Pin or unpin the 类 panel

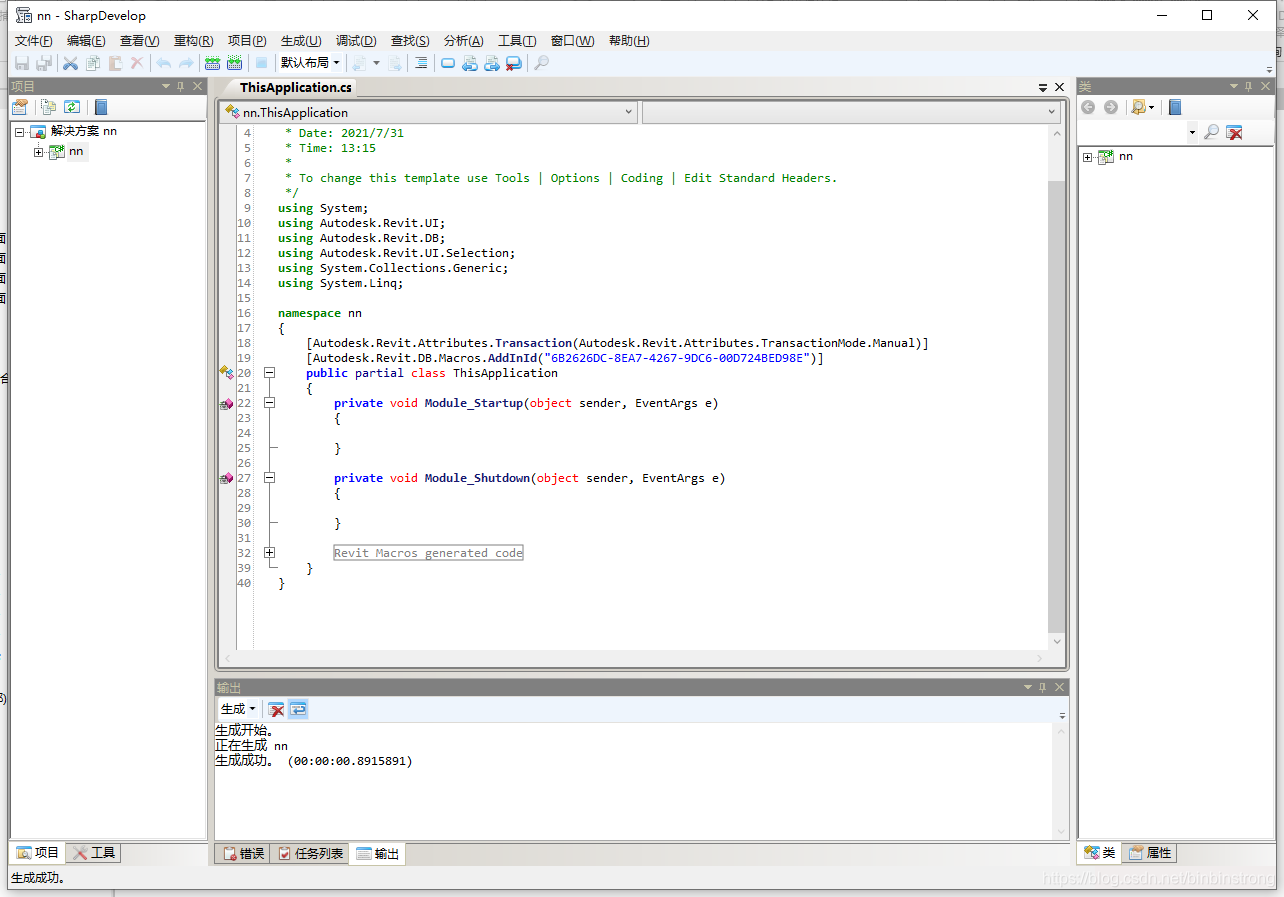click(x=1250, y=87)
